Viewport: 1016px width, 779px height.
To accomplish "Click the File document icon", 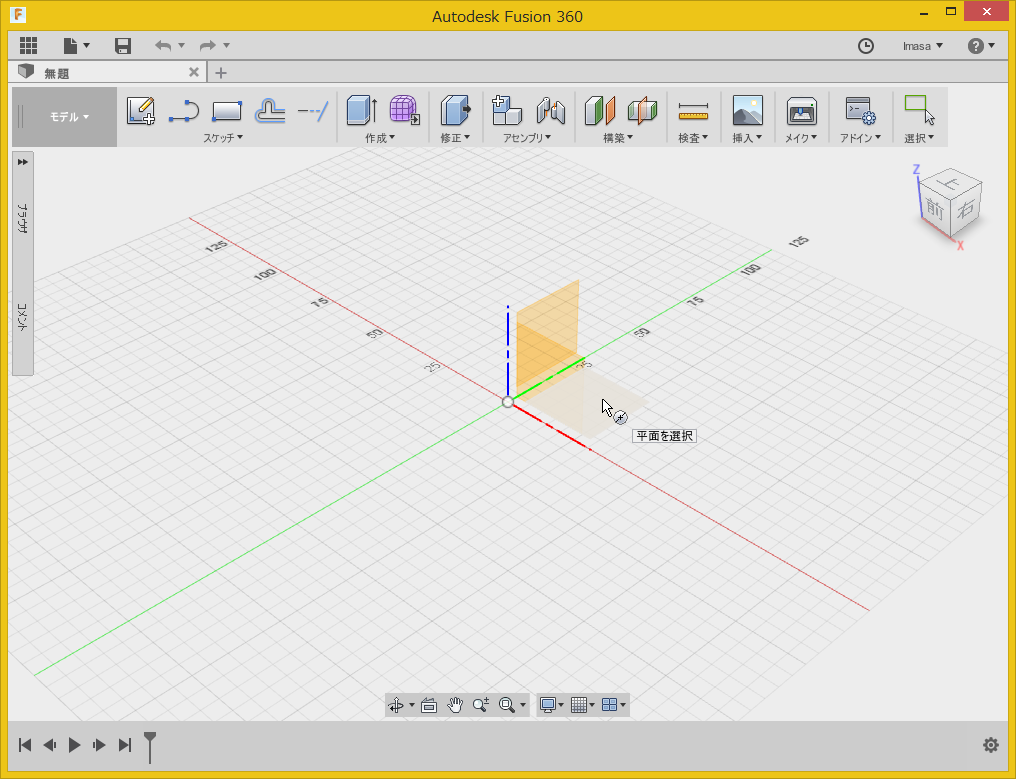I will click(x=70, y=45).
